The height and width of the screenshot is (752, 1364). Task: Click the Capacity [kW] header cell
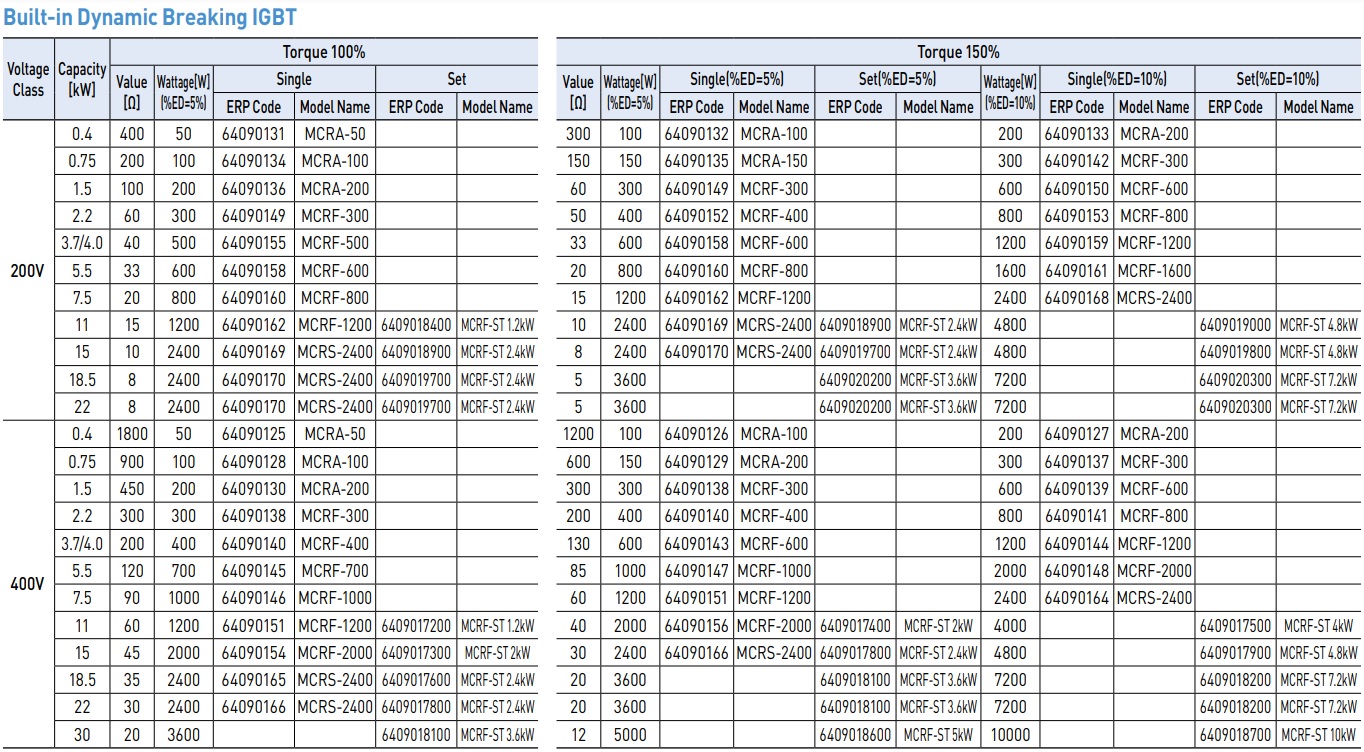(82, 79)
